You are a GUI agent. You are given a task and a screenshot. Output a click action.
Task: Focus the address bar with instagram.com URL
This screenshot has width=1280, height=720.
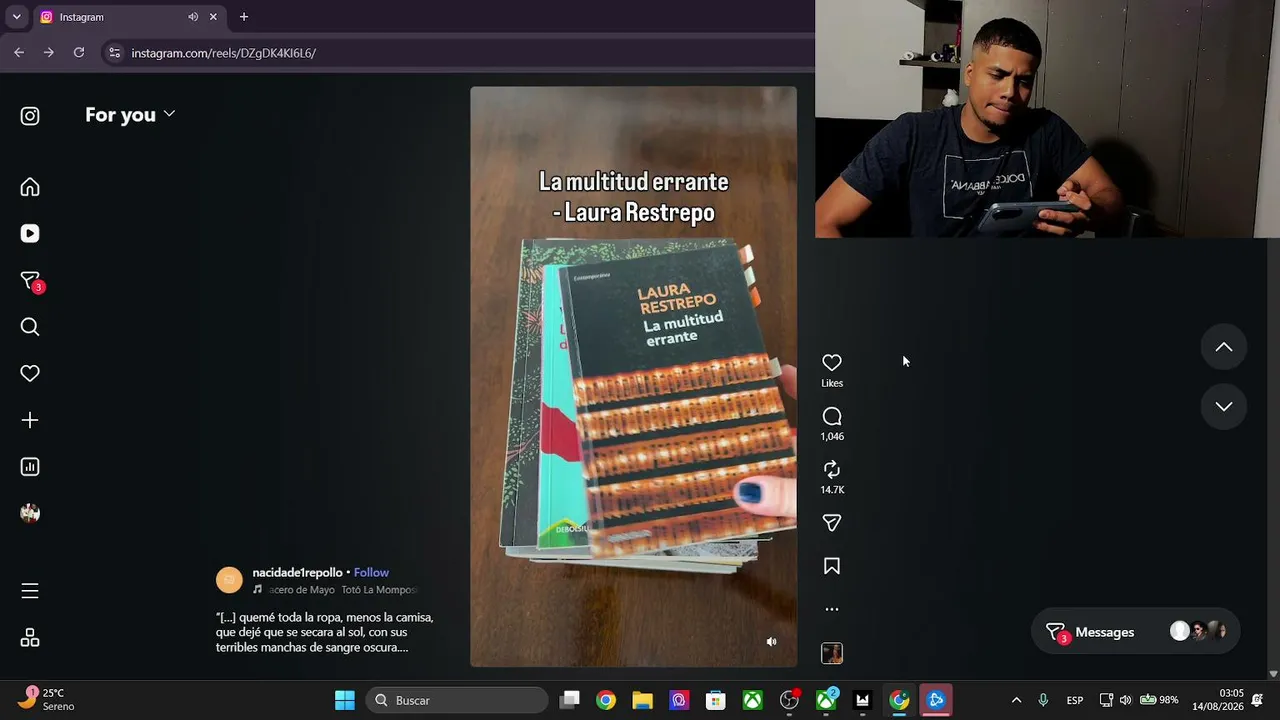460,53
